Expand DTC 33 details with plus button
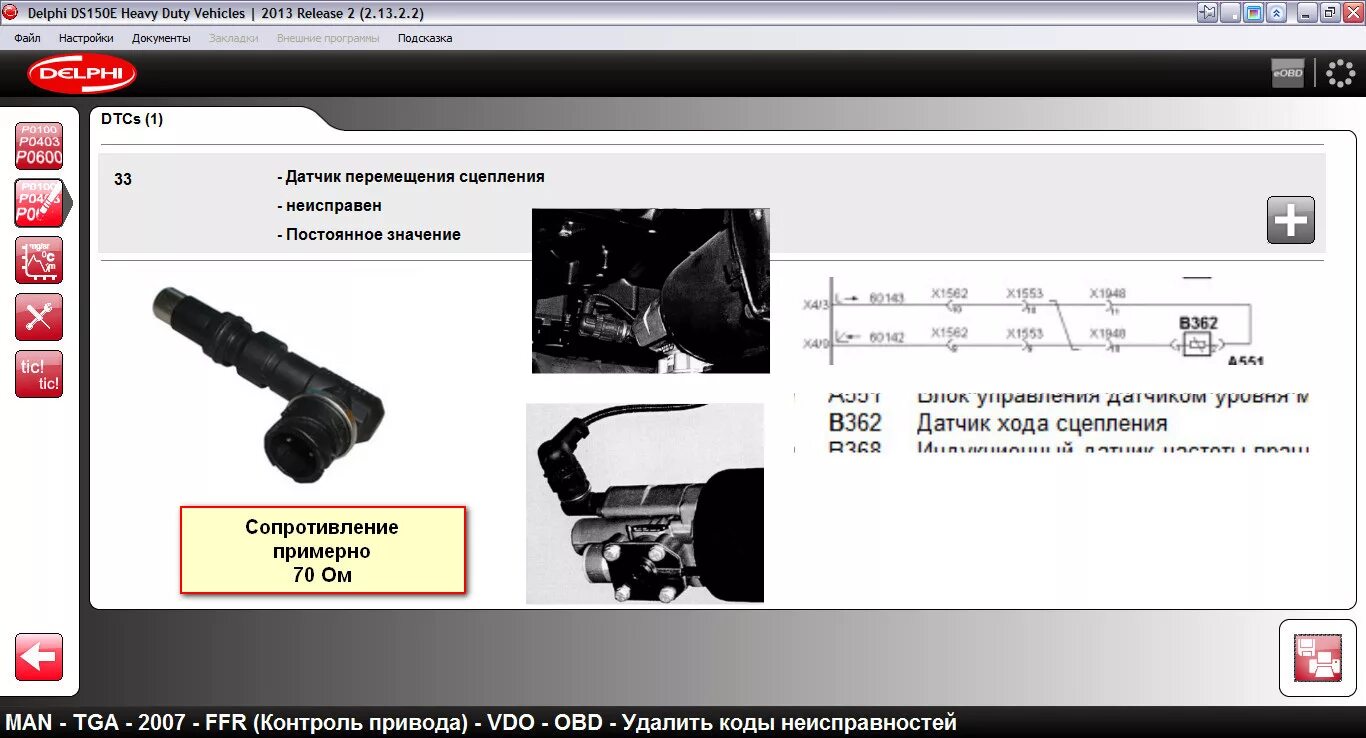The image size is (1366, 738). pyautogui.click(x=1291, y=220)
